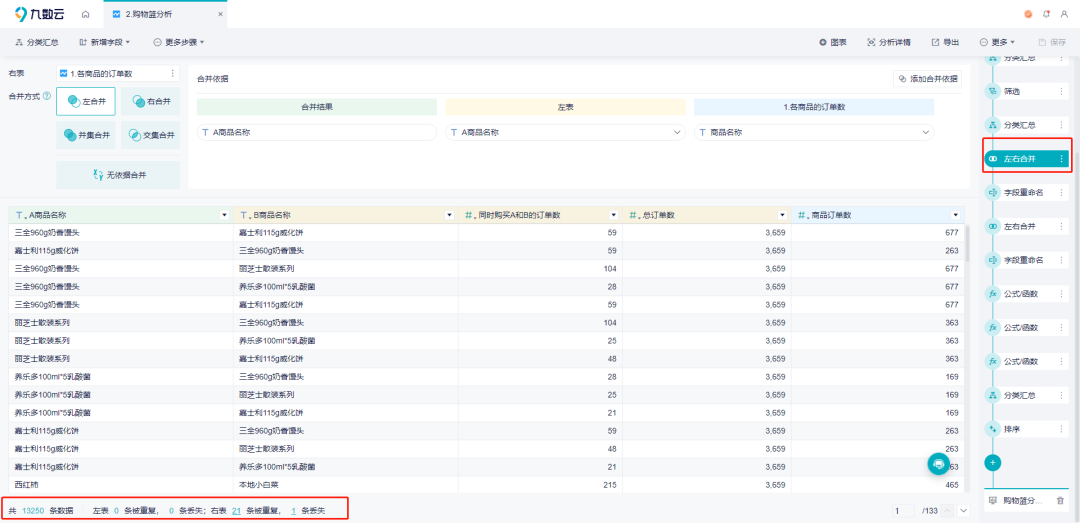Open the 左表 A商品名称 dropdown
The height and width of the screenshot is (523, 1080).
point(565,132)
